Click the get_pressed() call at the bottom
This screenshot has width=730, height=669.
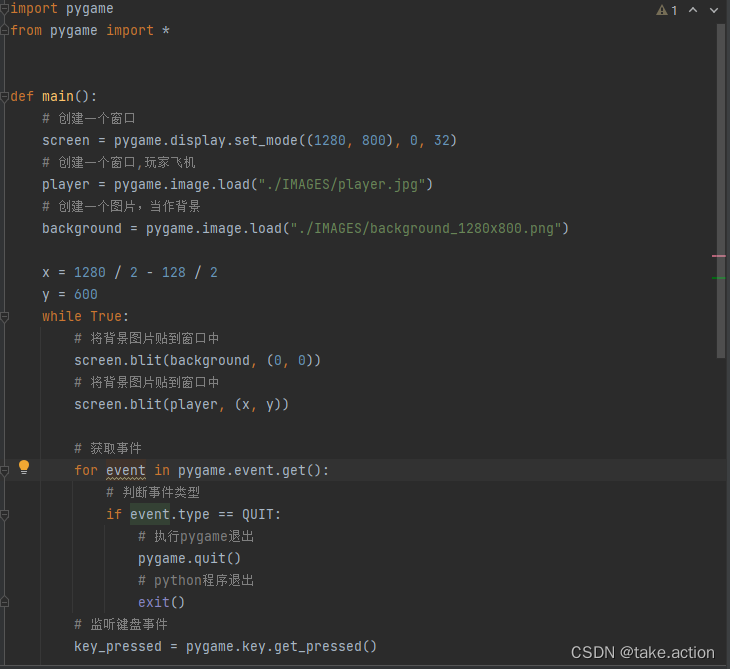click(x=325, y=646)
